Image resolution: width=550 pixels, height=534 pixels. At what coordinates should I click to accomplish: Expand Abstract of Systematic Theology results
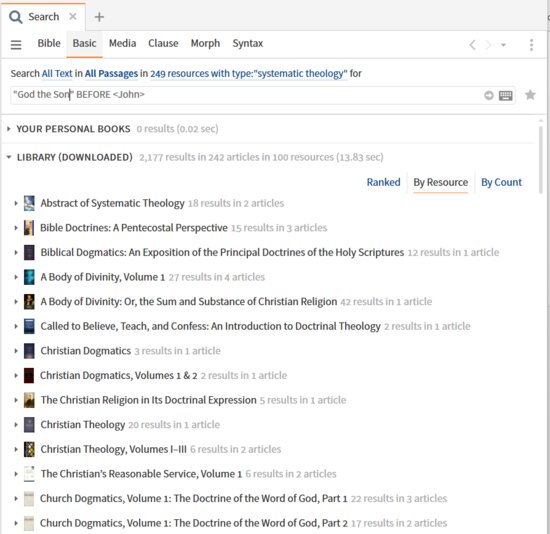pyautogui.click(x=15, y=203)
